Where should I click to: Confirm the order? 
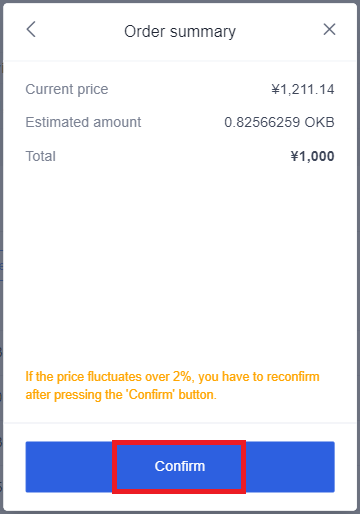pos(180,466)
